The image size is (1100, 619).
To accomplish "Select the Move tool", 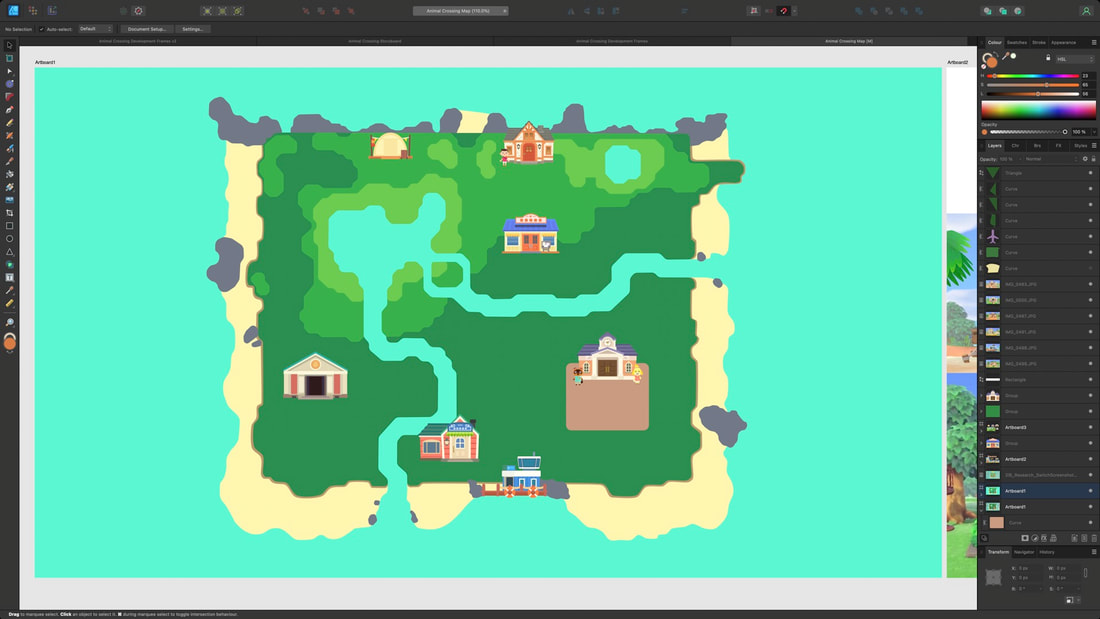I will (9, 45).
